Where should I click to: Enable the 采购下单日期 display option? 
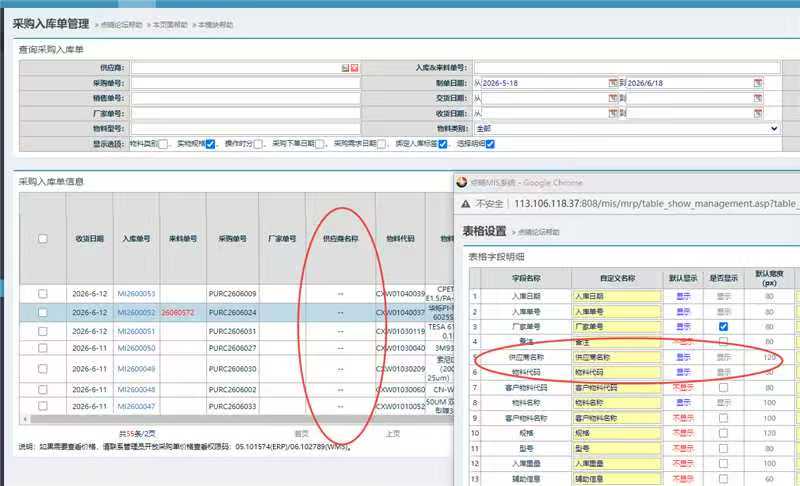point(319,144)
